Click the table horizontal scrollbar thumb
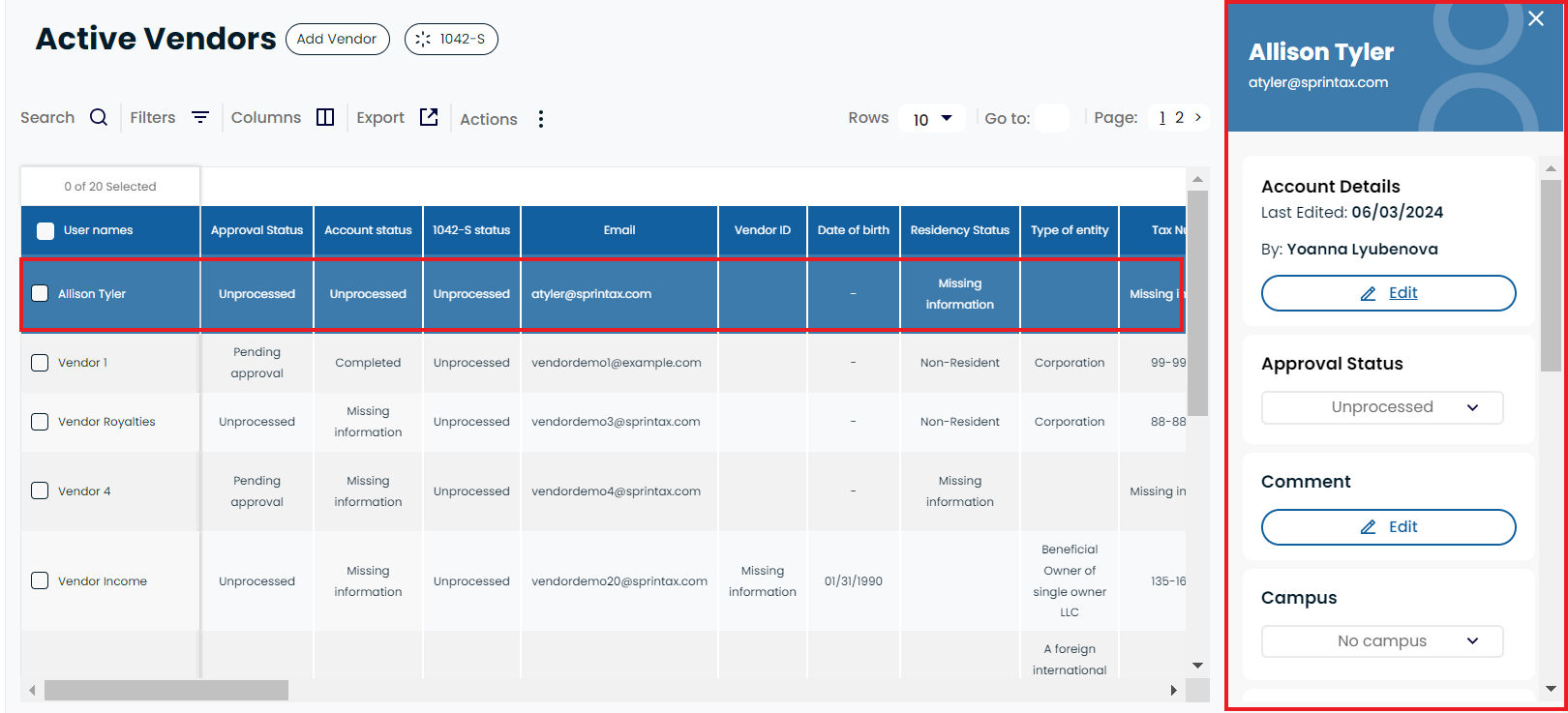The height and width of the screenshot is (713, 1568). click(x=166, y=690)
